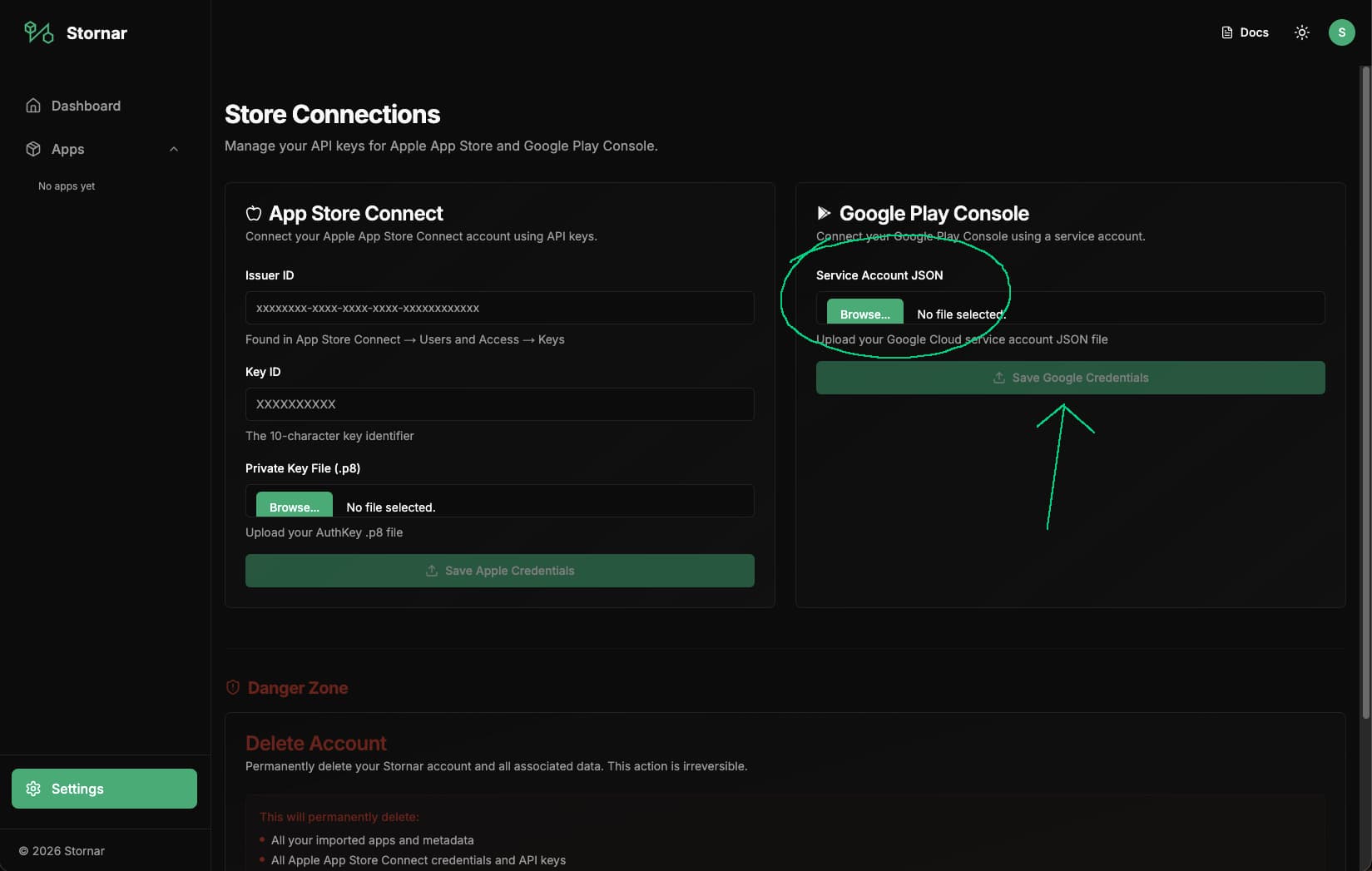Click the Settings gear icon
This screenshot has height=871, width=1372.
tap(33, 789)
